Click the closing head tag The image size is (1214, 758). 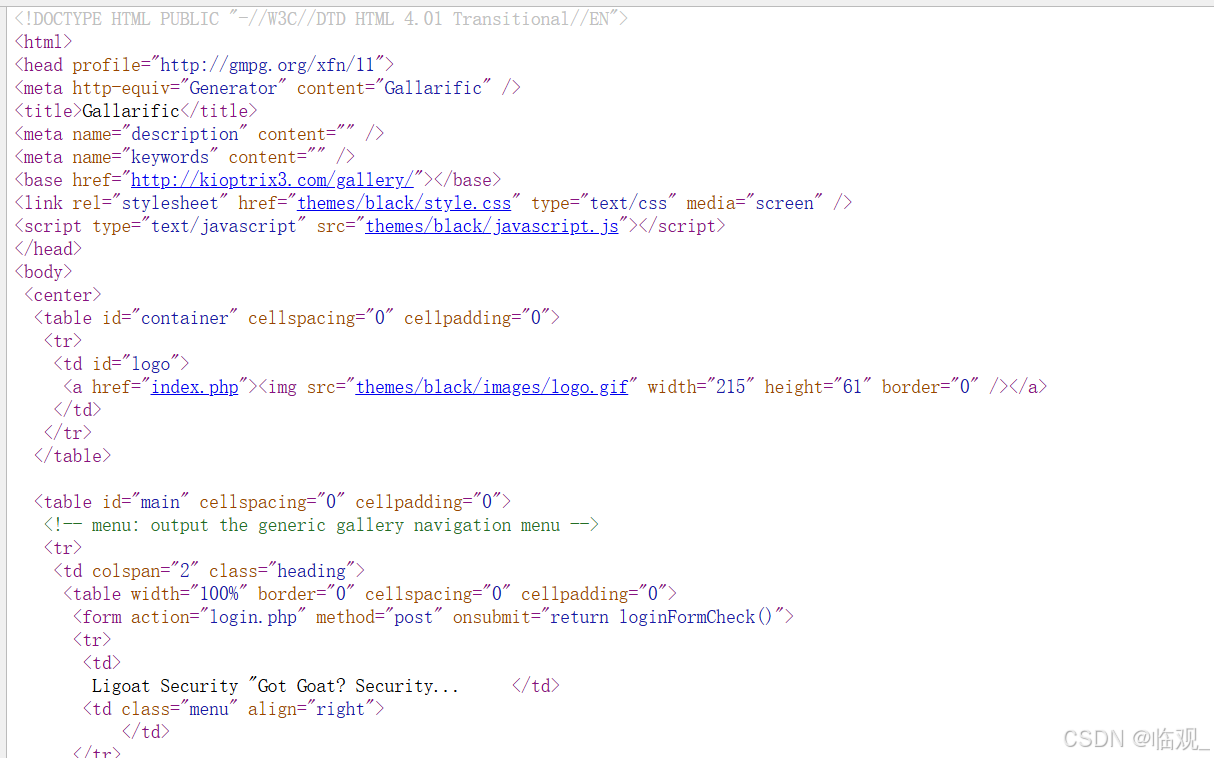tap(48, 249)
